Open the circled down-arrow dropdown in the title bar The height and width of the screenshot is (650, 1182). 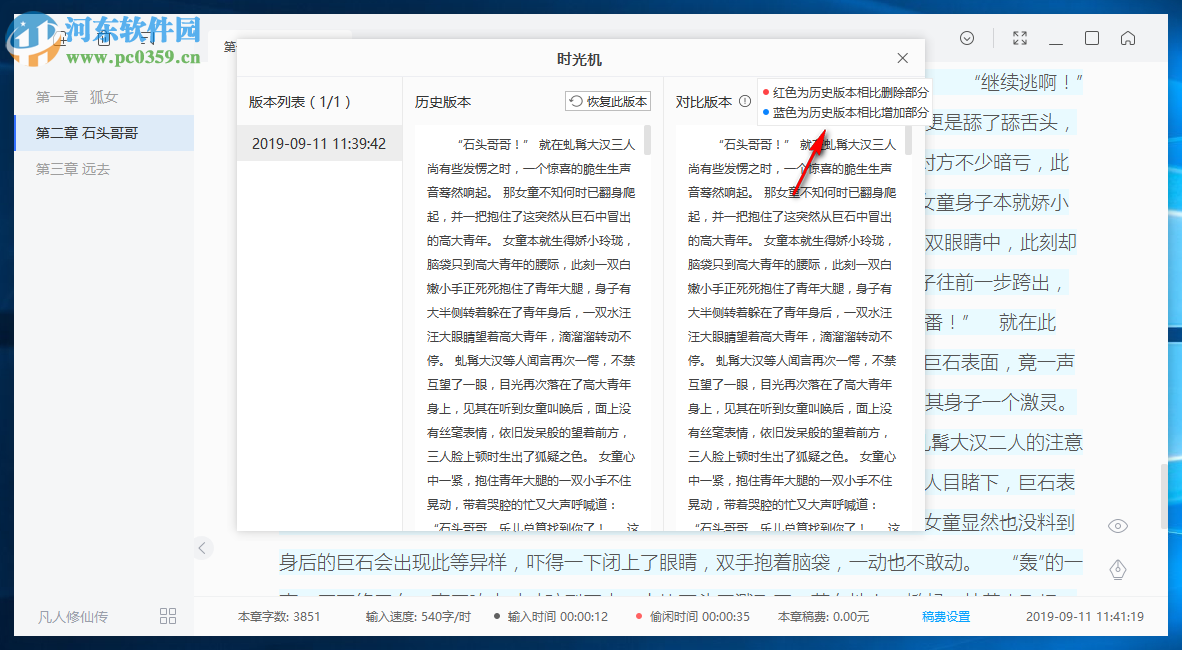(x=967, y=38)
